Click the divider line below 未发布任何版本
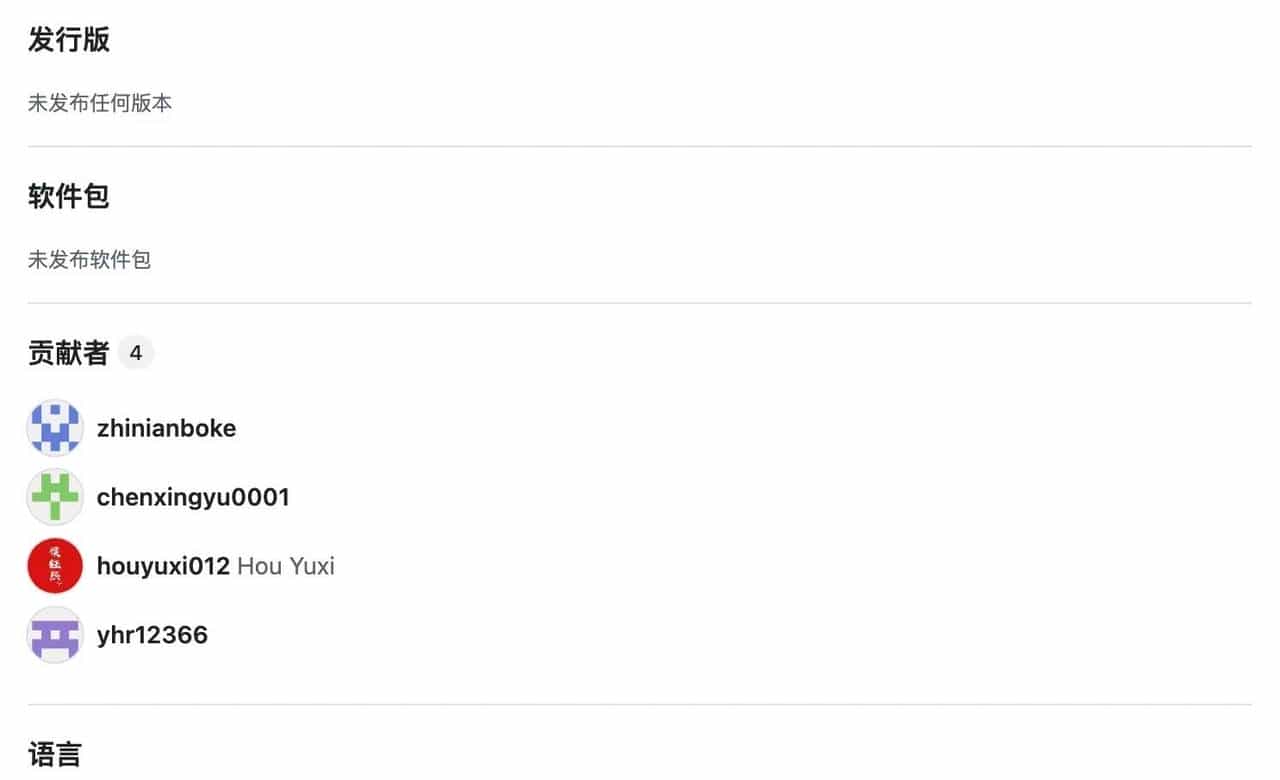 [640, 147]
